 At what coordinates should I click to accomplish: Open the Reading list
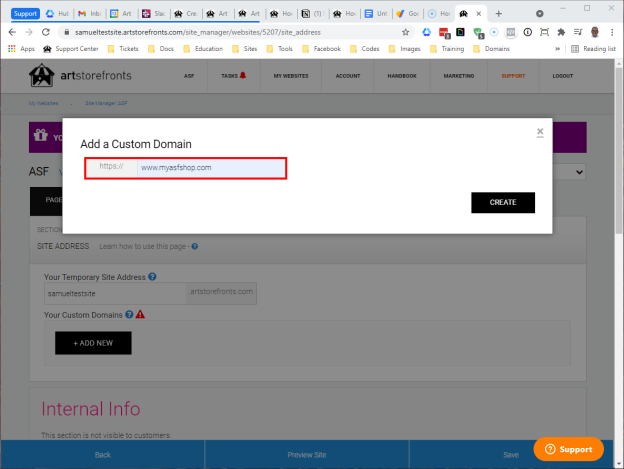[593, 49]
